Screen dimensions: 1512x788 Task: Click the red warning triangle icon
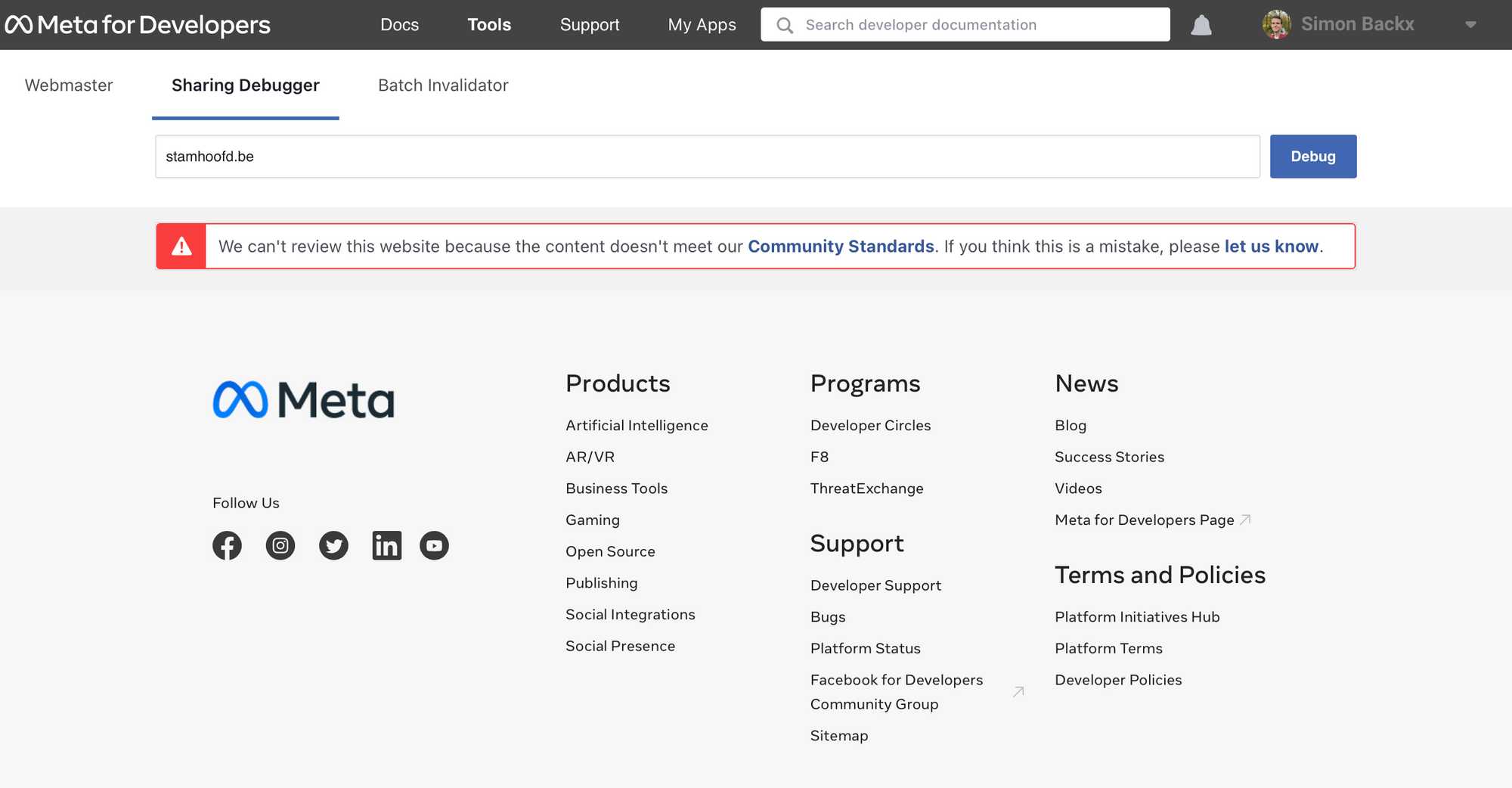(x=181, y=246)
